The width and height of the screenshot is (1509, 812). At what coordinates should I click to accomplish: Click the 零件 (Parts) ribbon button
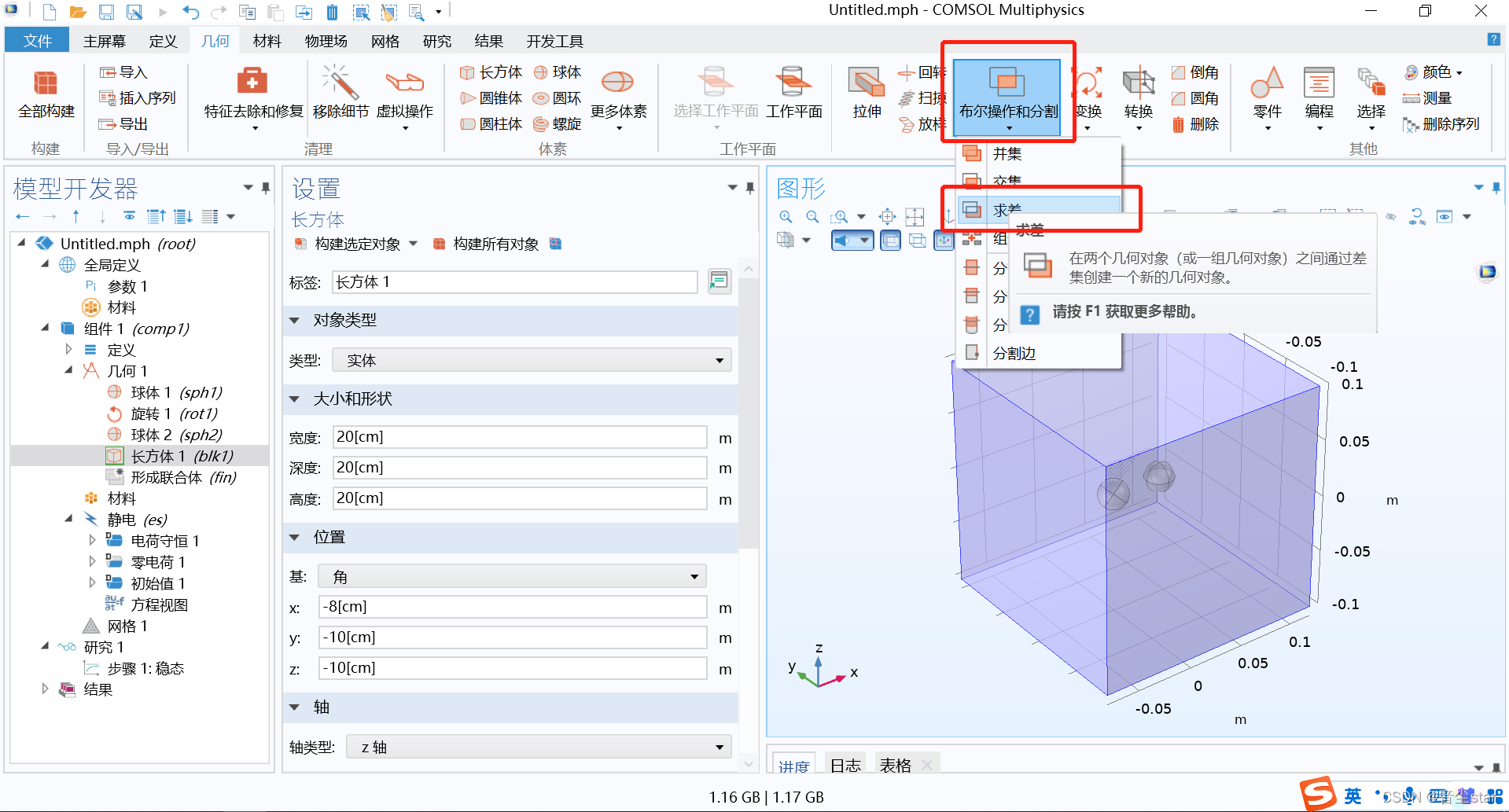pos(1267,97)
